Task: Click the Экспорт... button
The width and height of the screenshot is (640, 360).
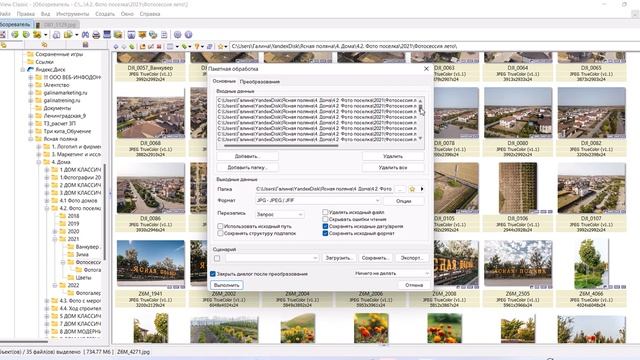Action: click(x=411, y=258)
